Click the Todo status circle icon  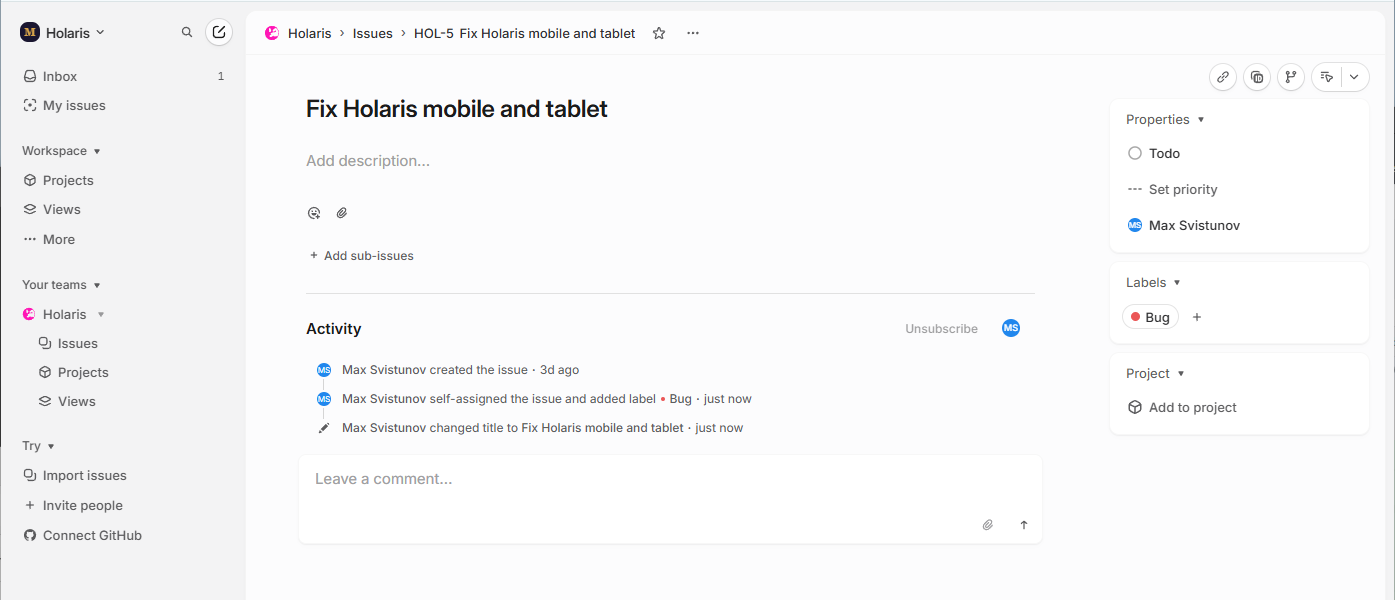[x=1135, y=153]
